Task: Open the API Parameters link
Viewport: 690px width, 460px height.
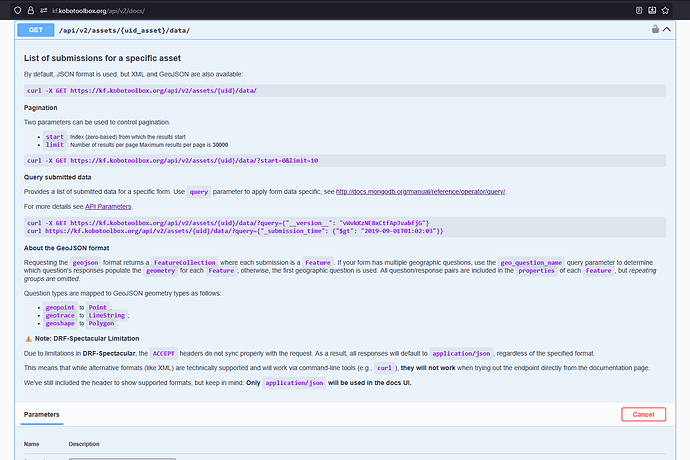Action: [108, 207]
